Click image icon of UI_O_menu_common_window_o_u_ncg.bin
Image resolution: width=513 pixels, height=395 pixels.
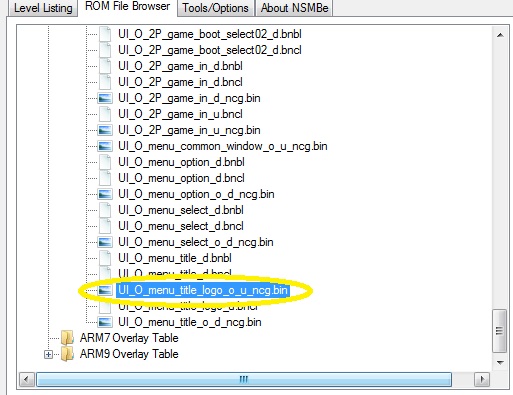(x=105, y=146)
